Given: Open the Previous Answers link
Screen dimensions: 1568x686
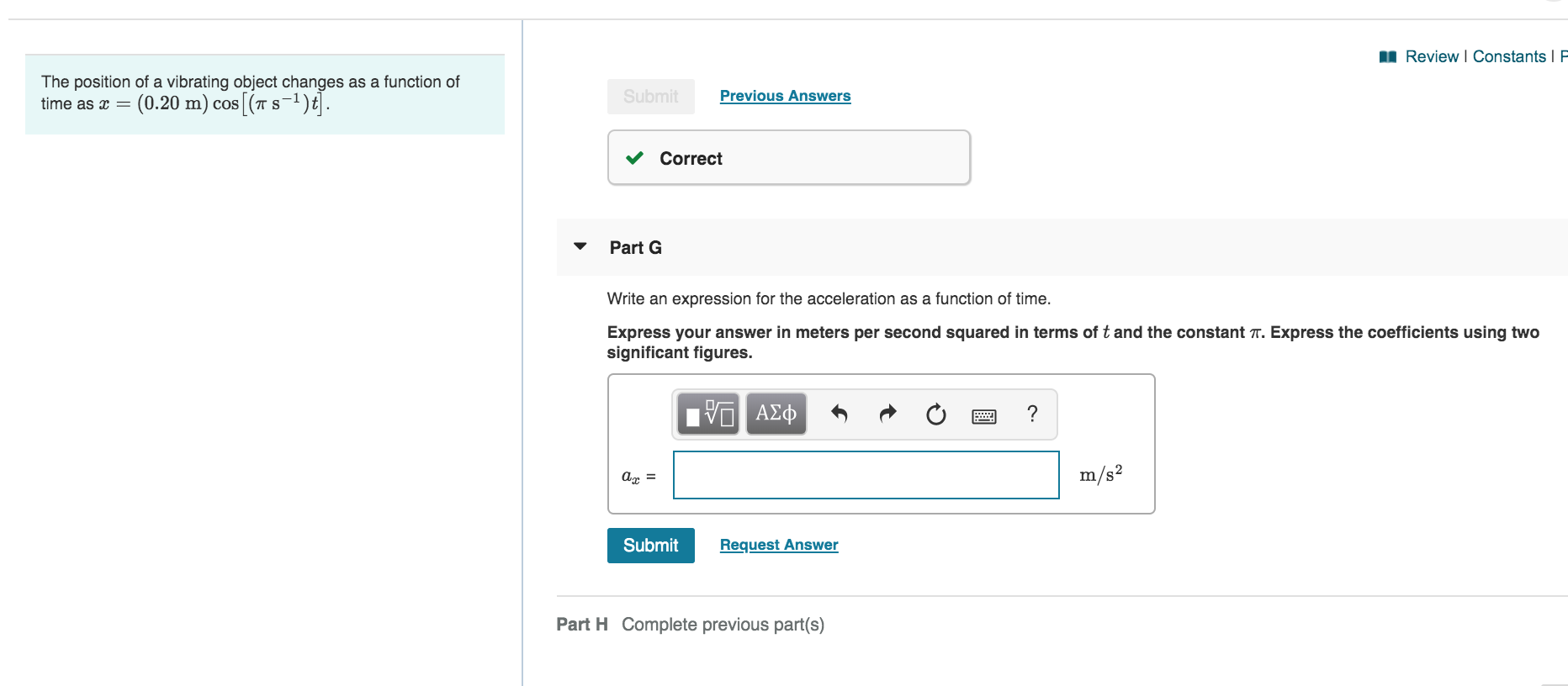Looking at the screenshot, I should pos(785,96).
